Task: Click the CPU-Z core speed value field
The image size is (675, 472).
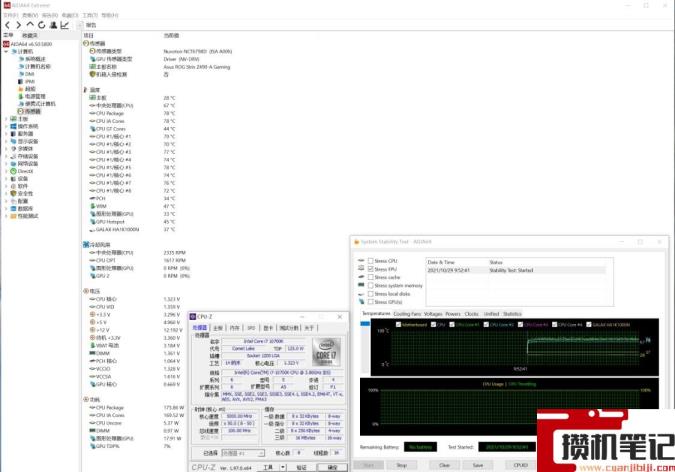Action: coord(240,416)
